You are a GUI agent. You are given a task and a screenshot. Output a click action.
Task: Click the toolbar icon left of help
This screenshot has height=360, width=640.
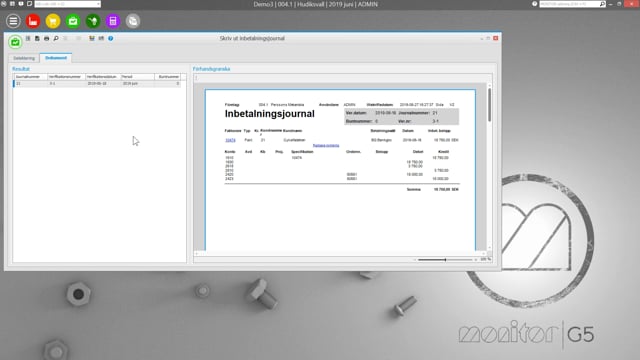[101, 38]
